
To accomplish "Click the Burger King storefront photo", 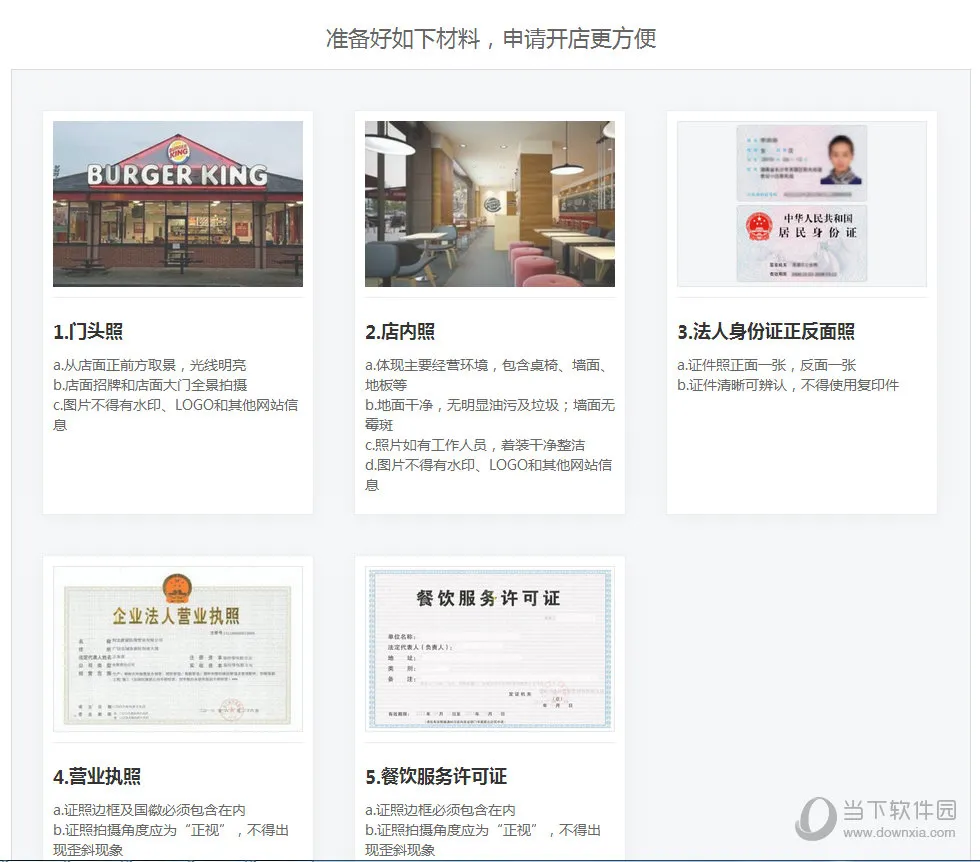I will [178, 204].
